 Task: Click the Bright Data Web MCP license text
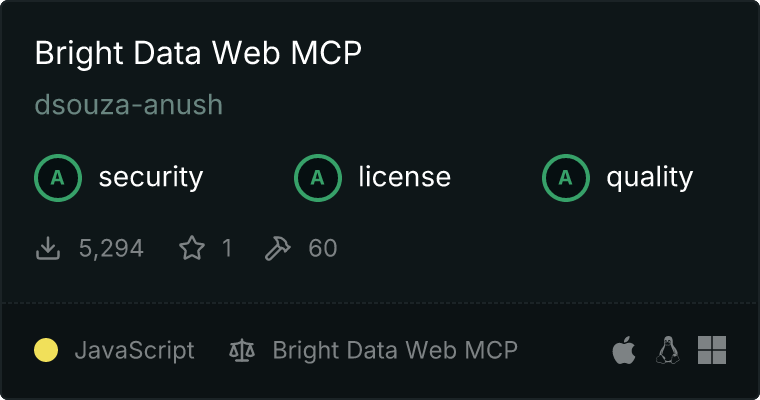395,350
